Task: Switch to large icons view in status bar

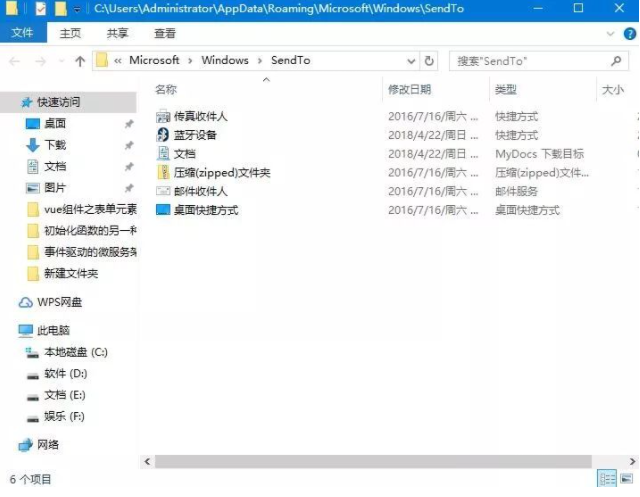Action: [x=627, y=479]
